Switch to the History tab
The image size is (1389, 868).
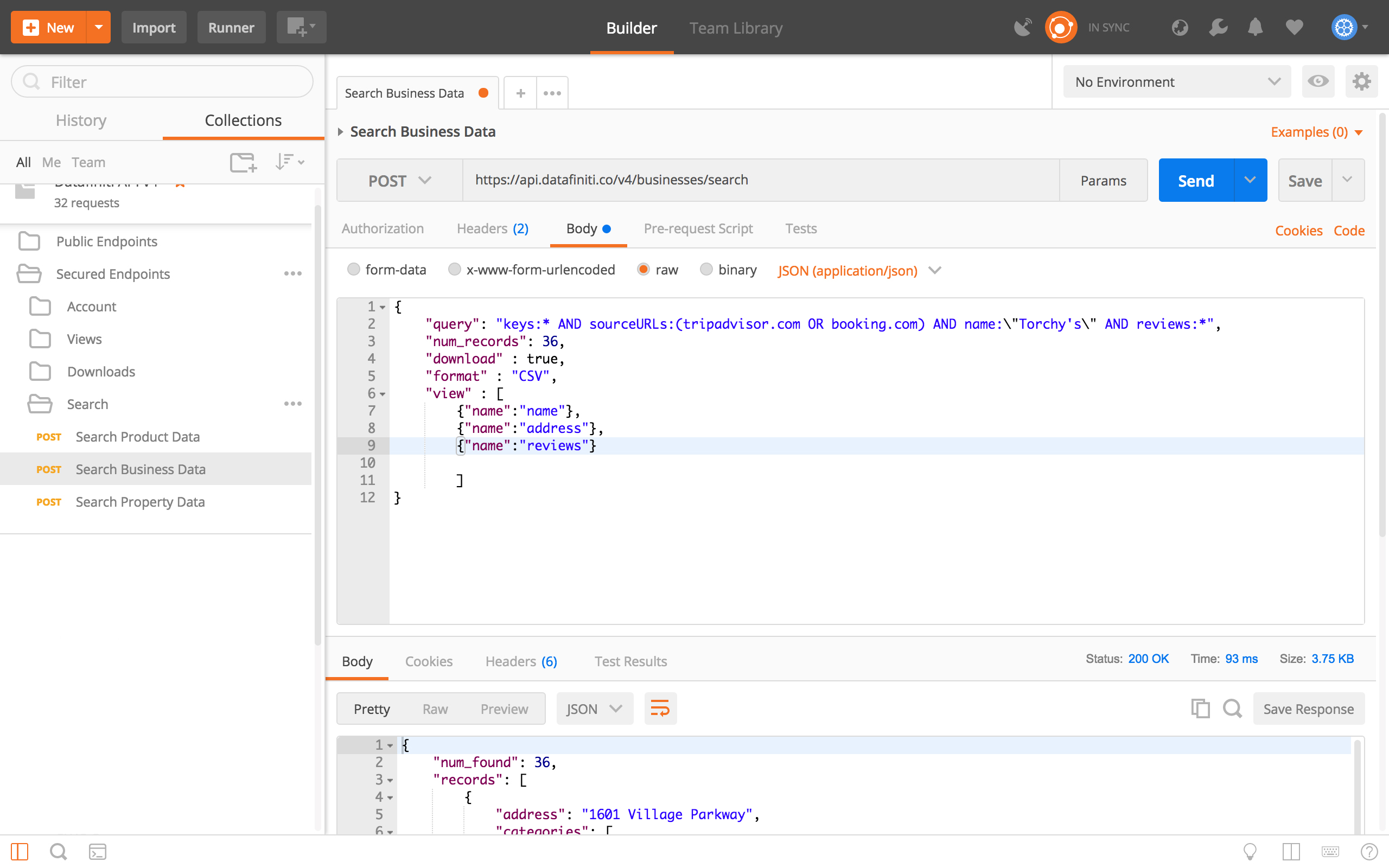[x=81, y=120]
